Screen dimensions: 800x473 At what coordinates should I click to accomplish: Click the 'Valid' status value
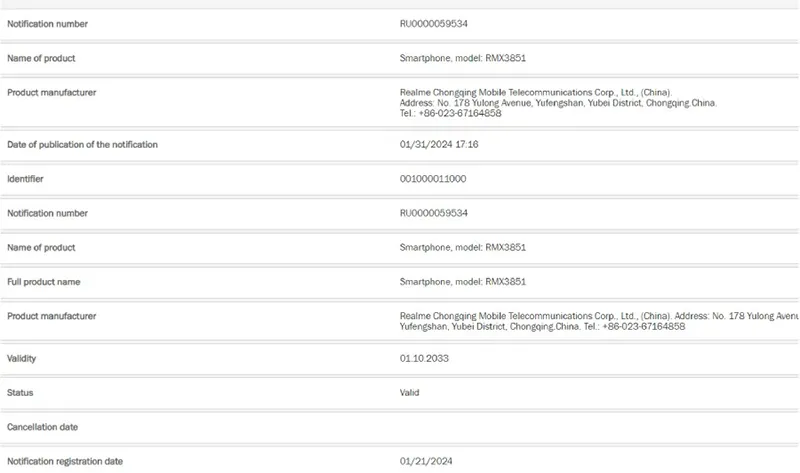click(x=409, y=393)
